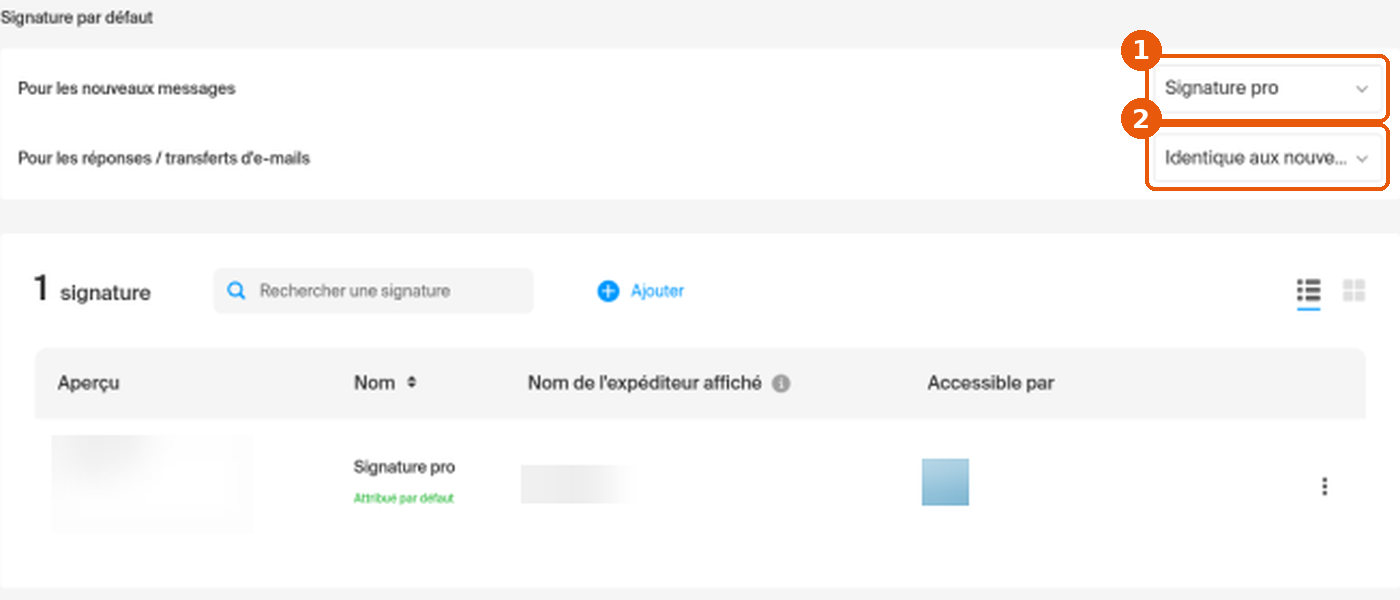
Task: Click the Nom column header text
Action: point(374,383)
